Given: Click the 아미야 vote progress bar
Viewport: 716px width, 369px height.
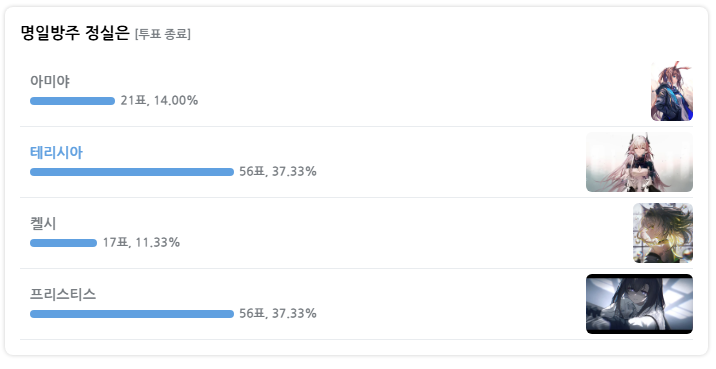Looking at the screenshot, I should pyautogui.click(x=73, y=101).
